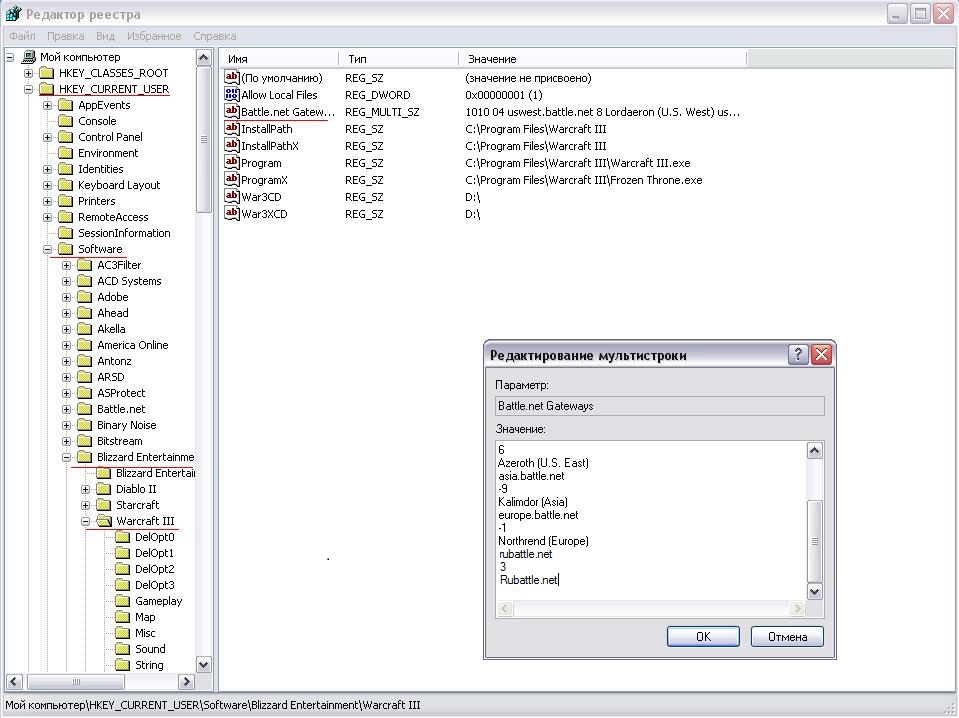The width and height of the screenshot is (959, 718).
Task: Open the Справка menu
Action: point(215,36)
